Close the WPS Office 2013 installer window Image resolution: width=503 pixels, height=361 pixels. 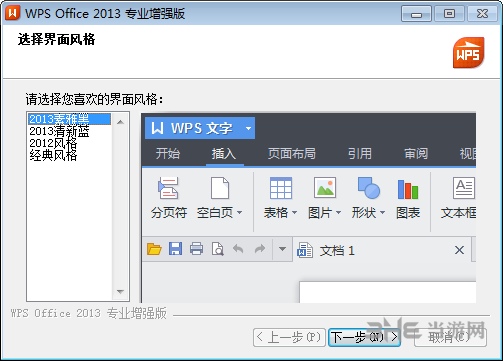click(483, 14)
